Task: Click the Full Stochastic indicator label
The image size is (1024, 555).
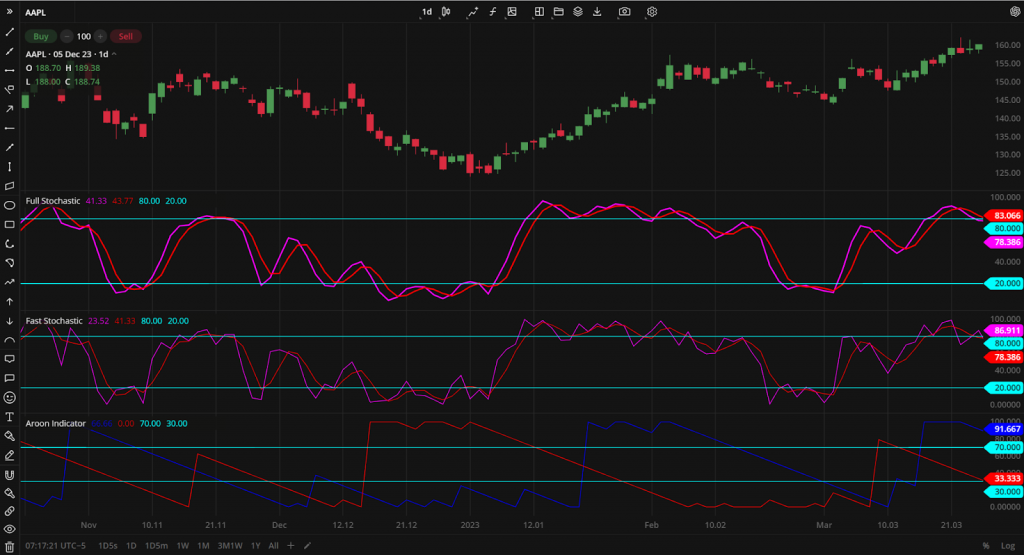Action: (53, 201)
